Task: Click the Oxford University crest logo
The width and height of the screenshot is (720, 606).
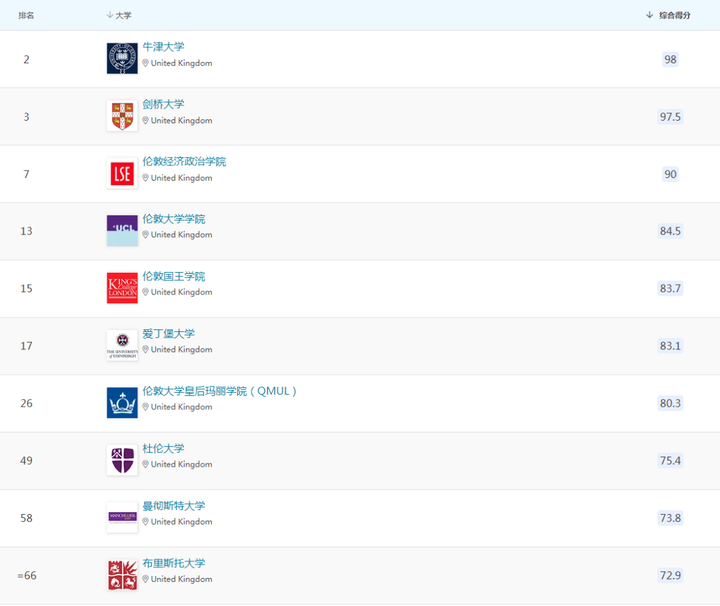Action: [122, 58]
